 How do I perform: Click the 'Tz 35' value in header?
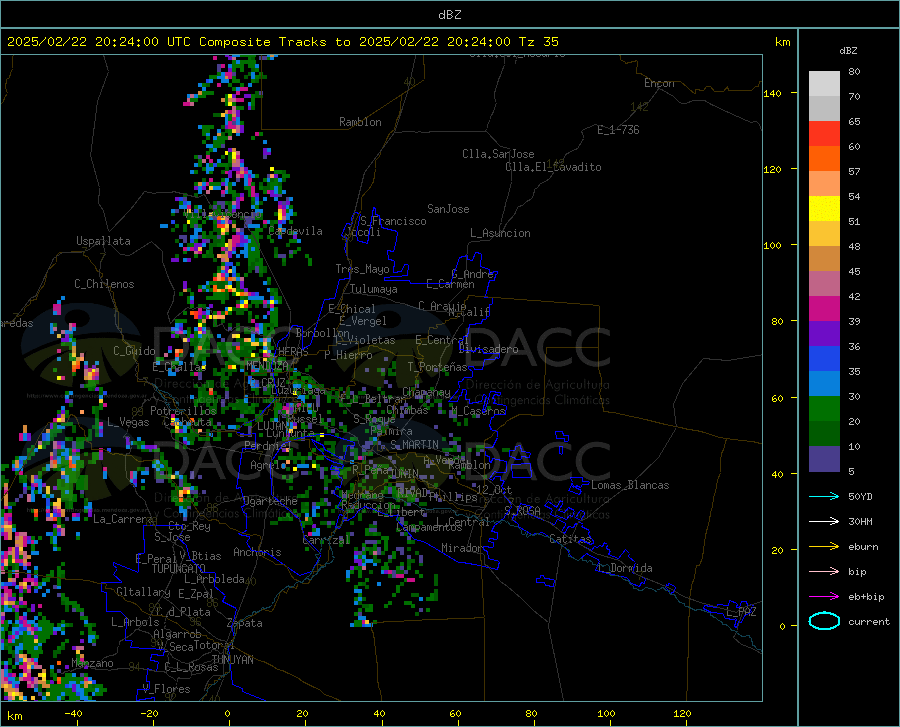coord(538,42)
